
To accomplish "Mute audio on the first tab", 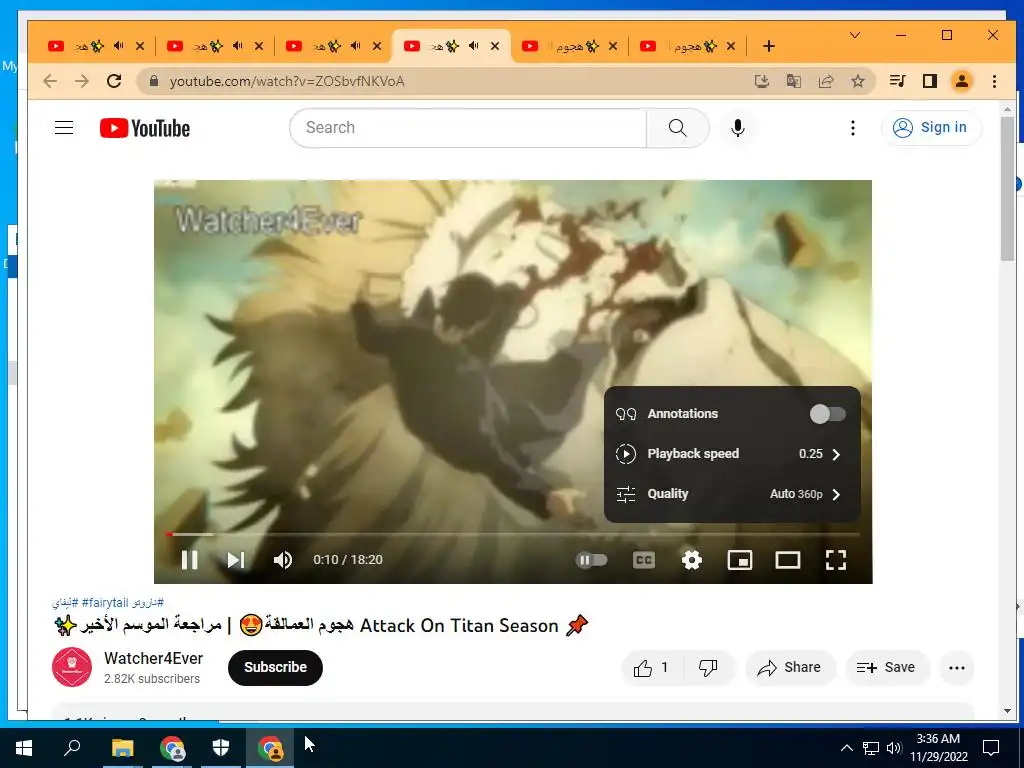I will [118, 46].
